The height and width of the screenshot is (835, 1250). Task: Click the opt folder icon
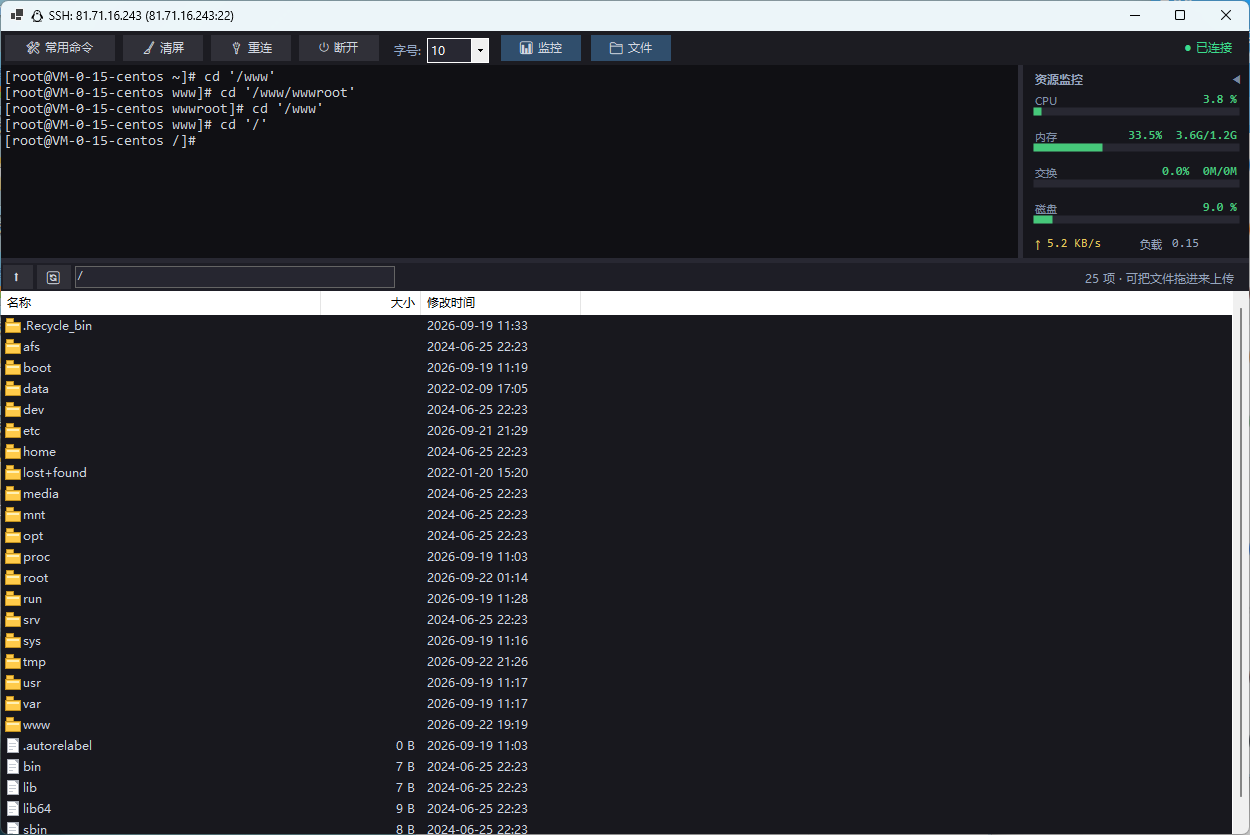click(13, 536)
